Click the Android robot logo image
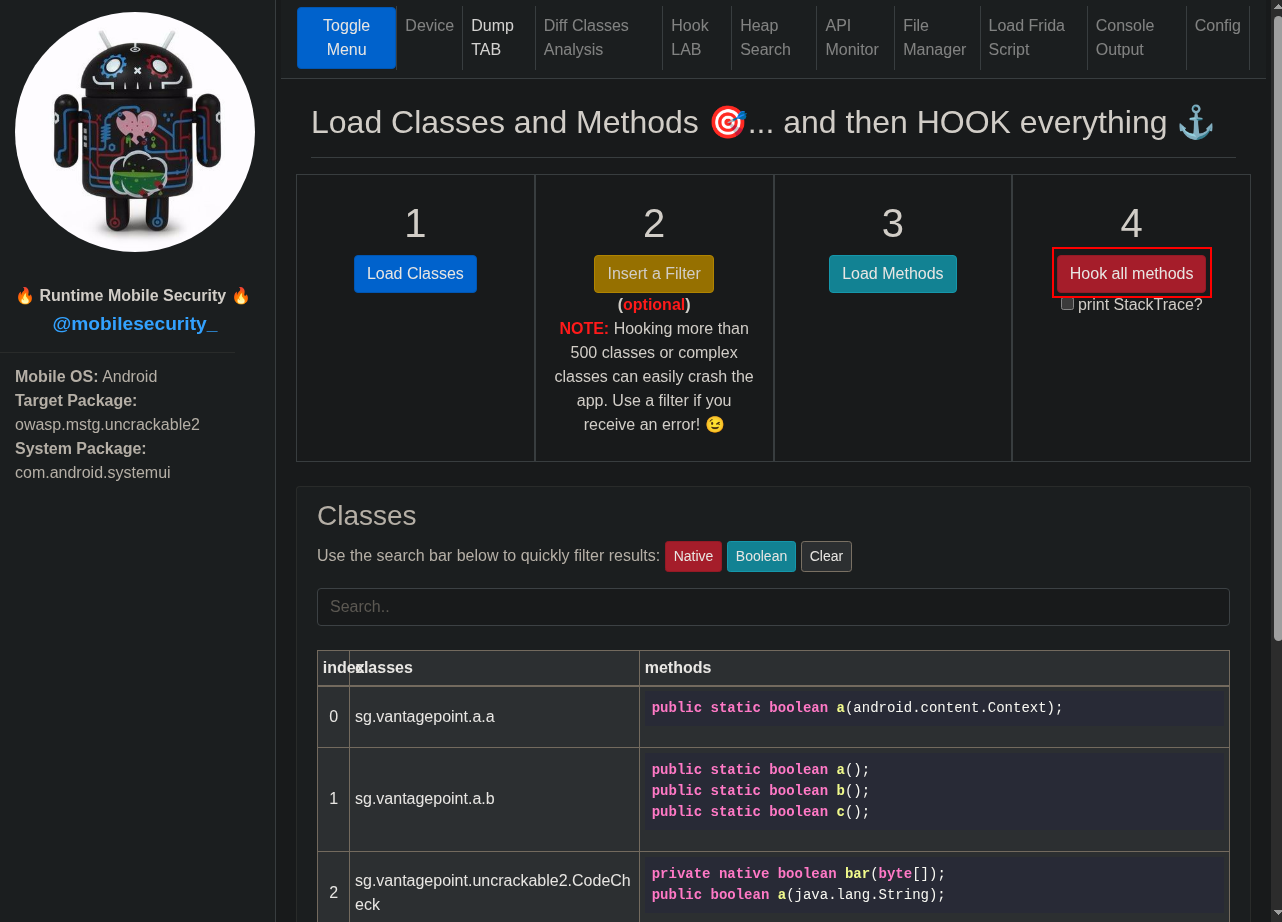 coord(135,132)
